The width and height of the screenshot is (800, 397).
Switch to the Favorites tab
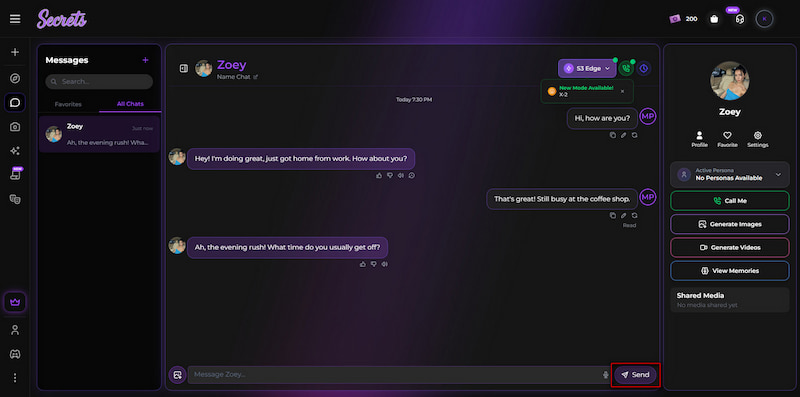point(68,104)
